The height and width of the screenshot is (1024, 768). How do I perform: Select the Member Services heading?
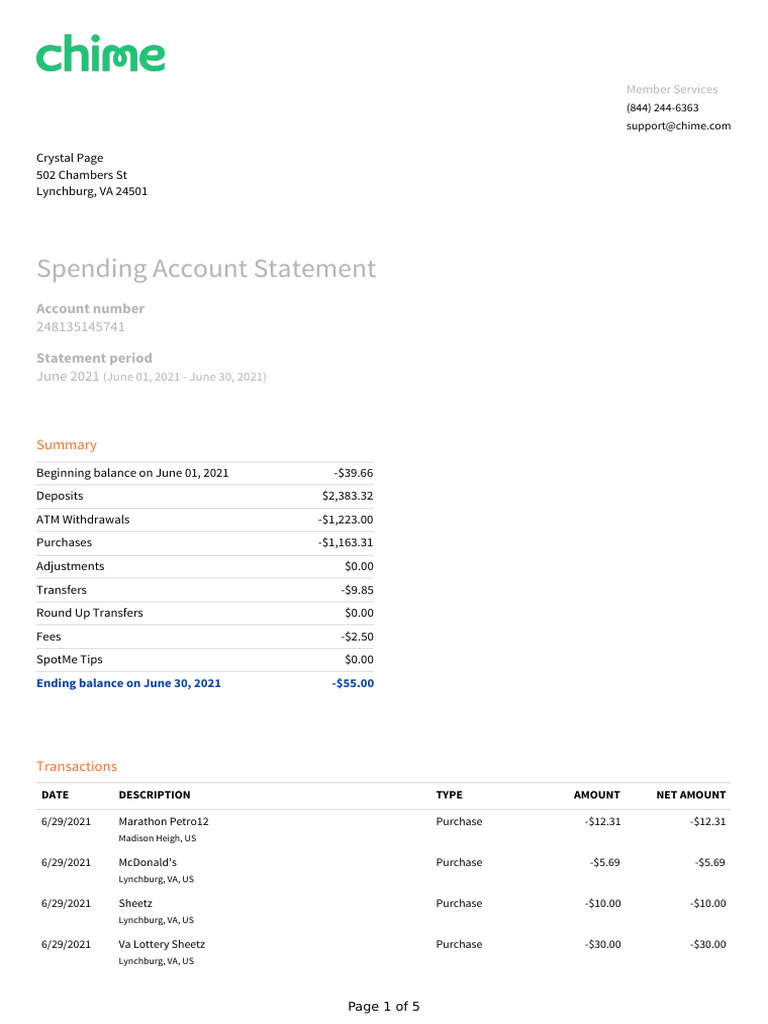click(672, 89)
